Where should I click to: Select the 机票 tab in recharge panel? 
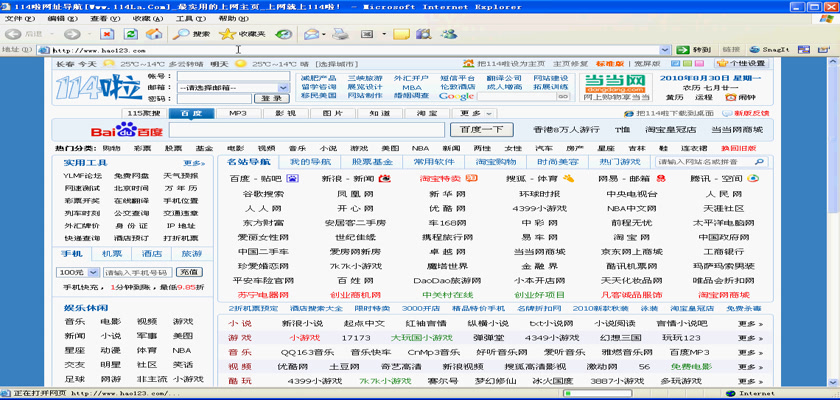tap(112, 254)
